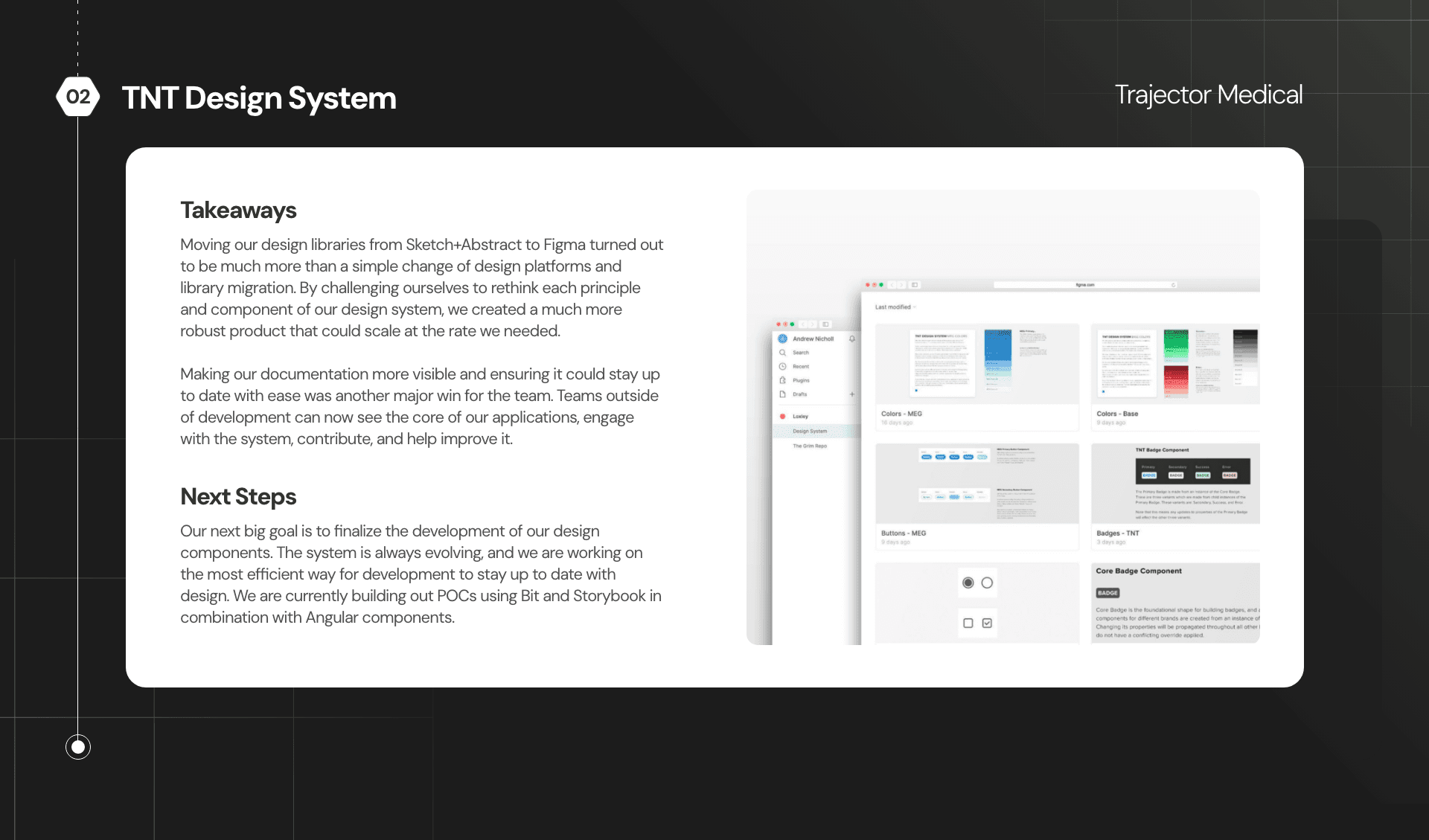Open the Plugins icon in sidebar
This screenshot has width=1429, height=840.
click(x=783, y=380)
